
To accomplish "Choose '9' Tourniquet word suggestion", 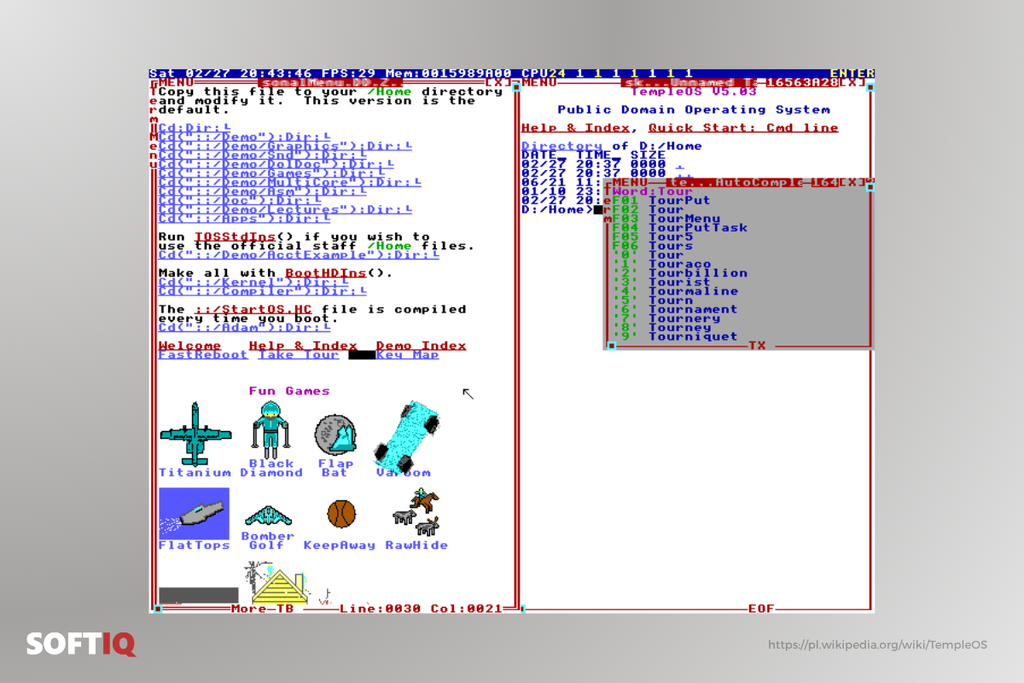I will click(x=675, y=338).
